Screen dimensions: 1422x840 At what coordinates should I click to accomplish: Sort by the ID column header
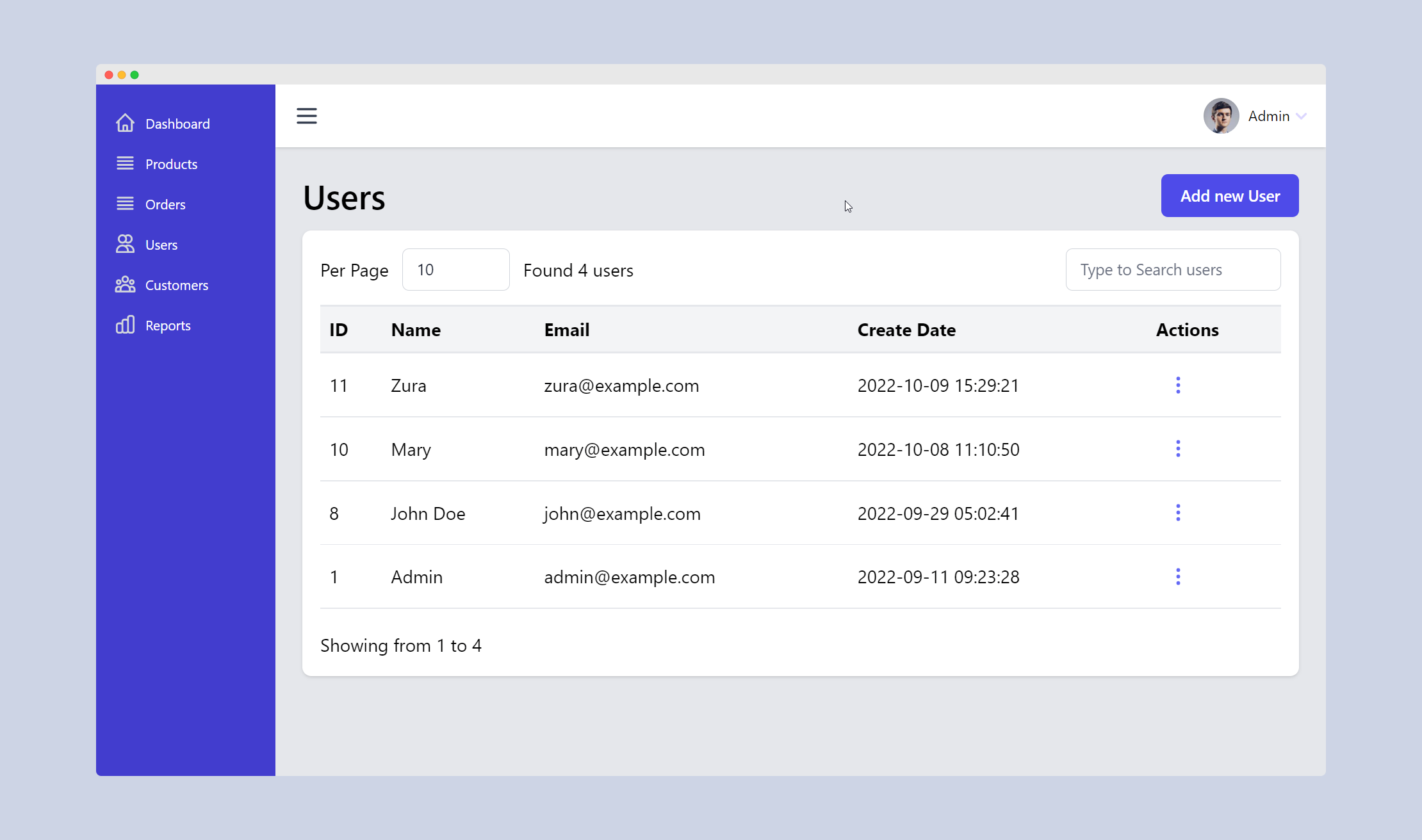[338, 330]
